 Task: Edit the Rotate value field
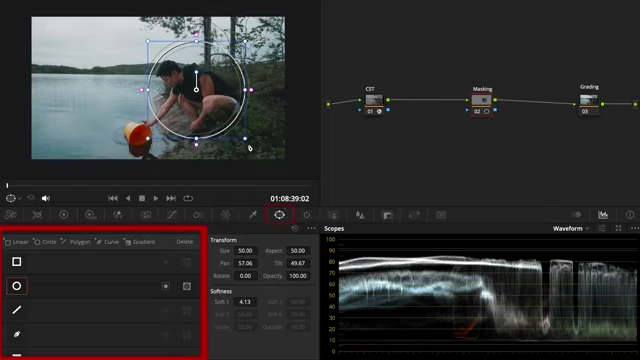tap(245, 276)
